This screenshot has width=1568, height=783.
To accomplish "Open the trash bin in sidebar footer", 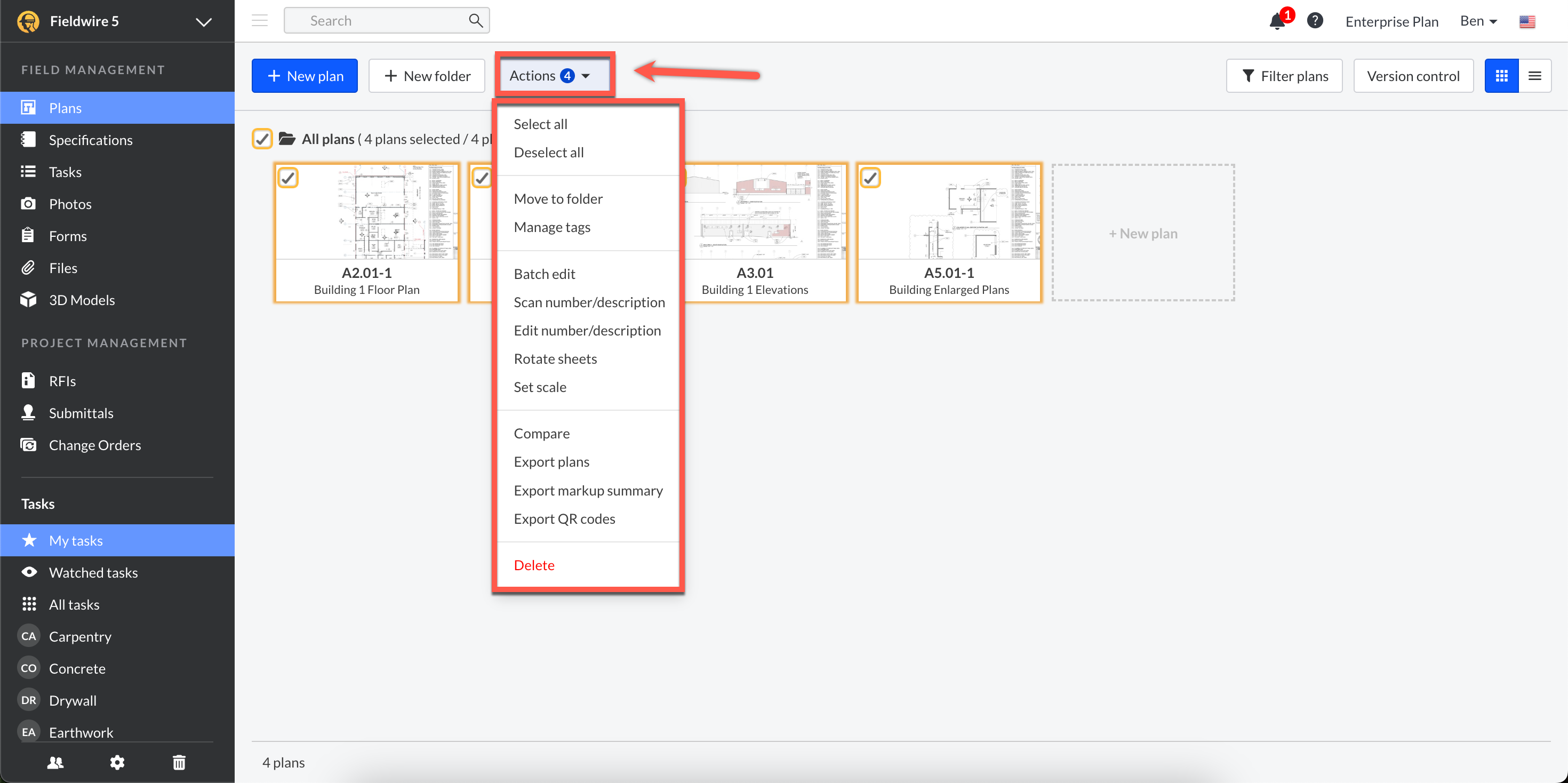I will pos(179,762).
